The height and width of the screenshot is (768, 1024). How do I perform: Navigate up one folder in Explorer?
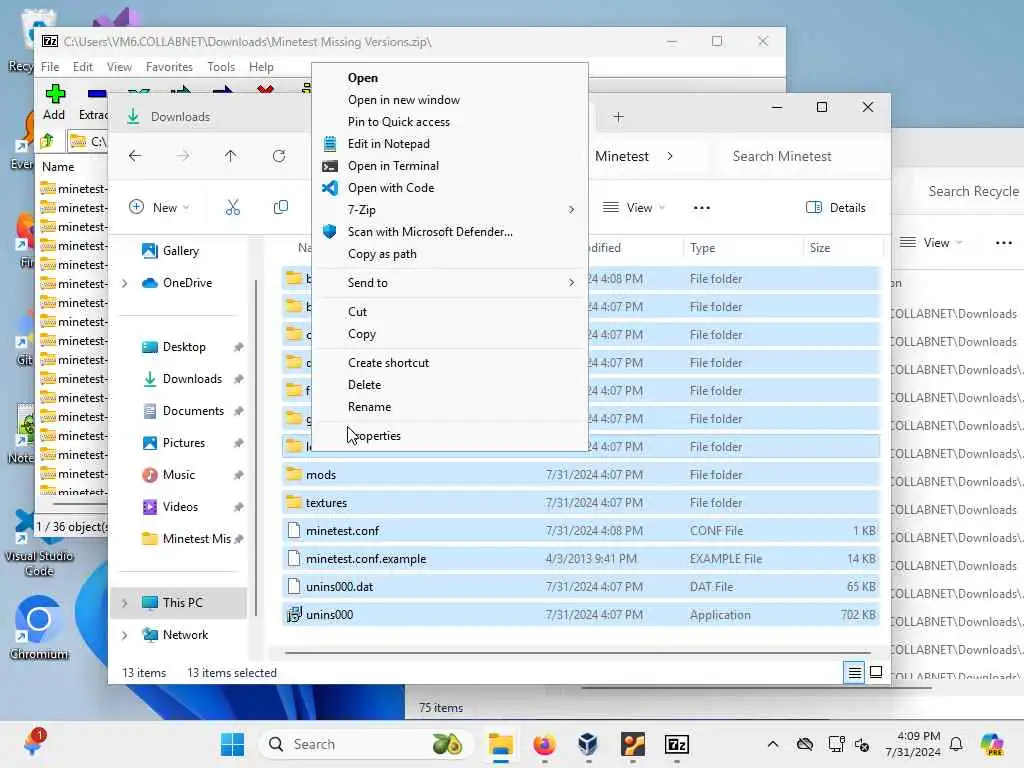coord(231,156)
